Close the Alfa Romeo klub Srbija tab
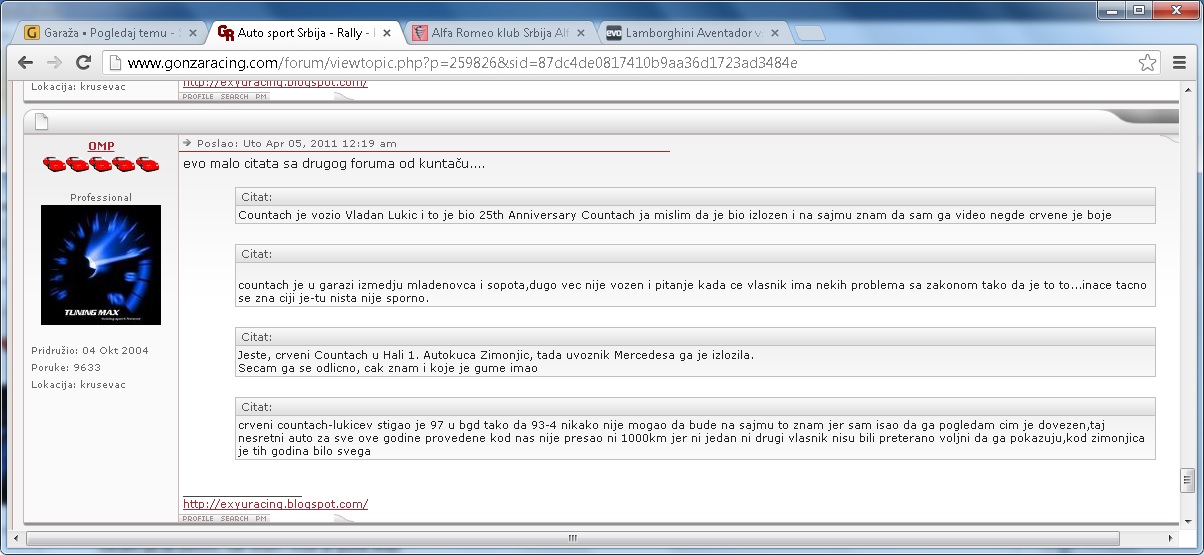Screen dimensions: 1204x555 click(x=582, y=33)
